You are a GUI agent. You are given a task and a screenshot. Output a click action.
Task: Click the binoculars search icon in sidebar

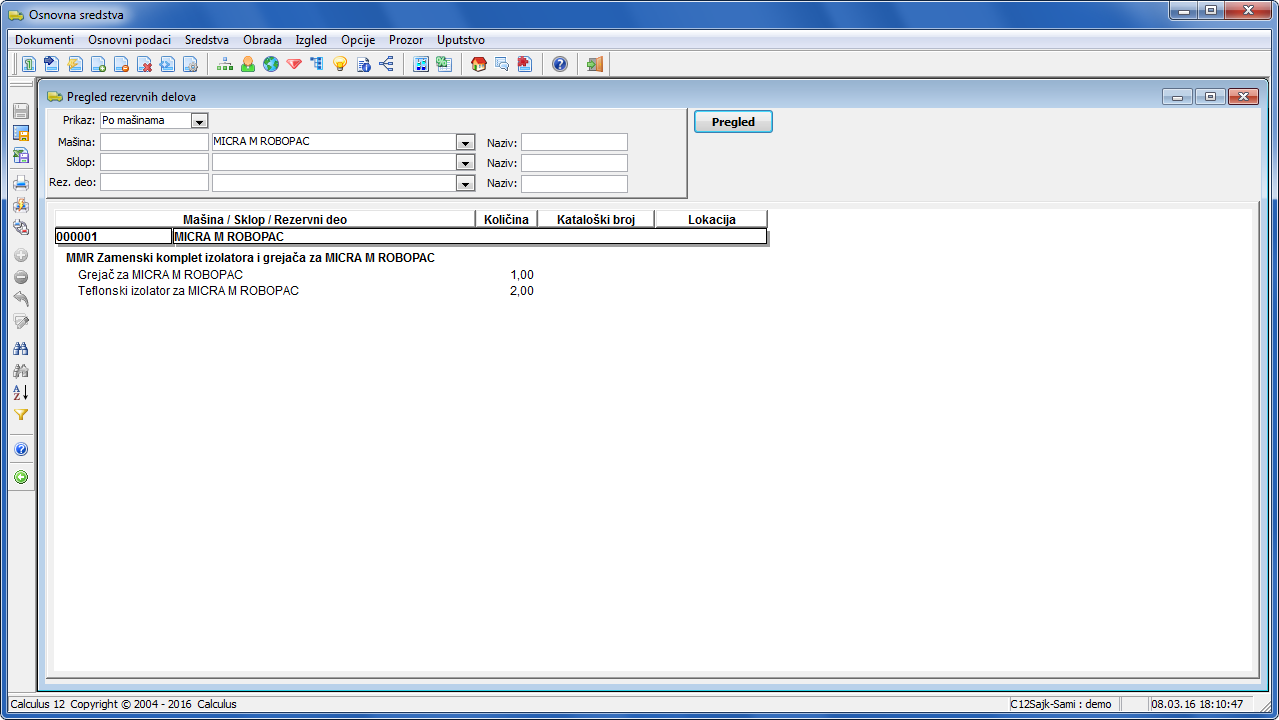(x=20, y=348)
